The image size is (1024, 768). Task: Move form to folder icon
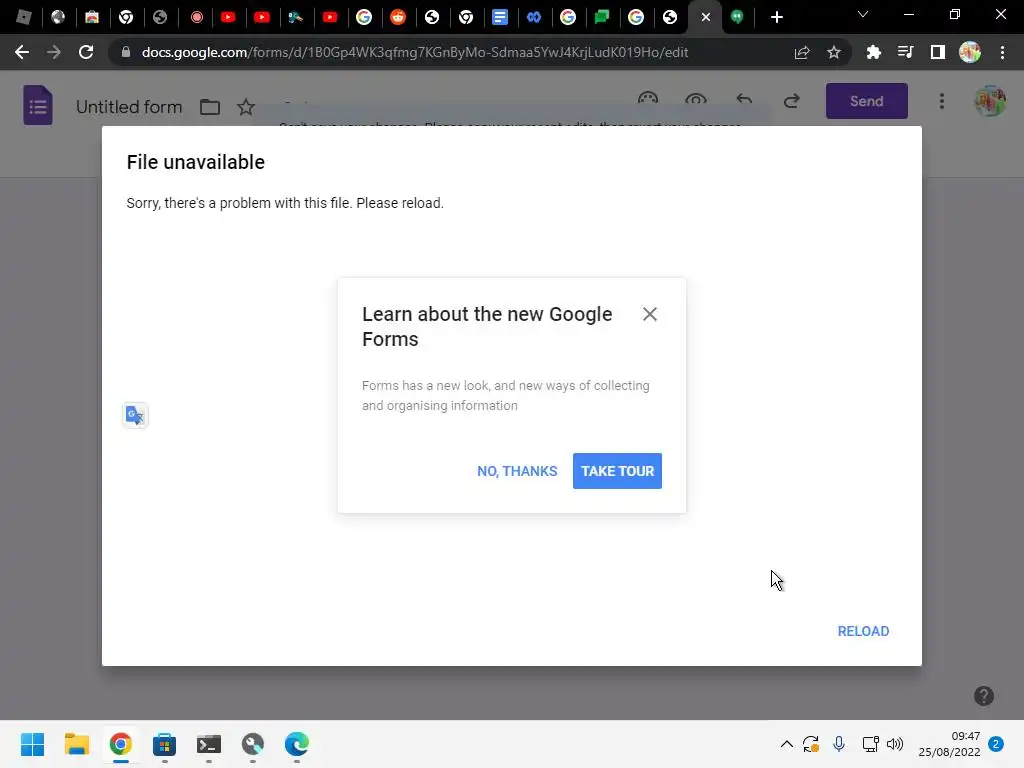[x=210, y=107]
